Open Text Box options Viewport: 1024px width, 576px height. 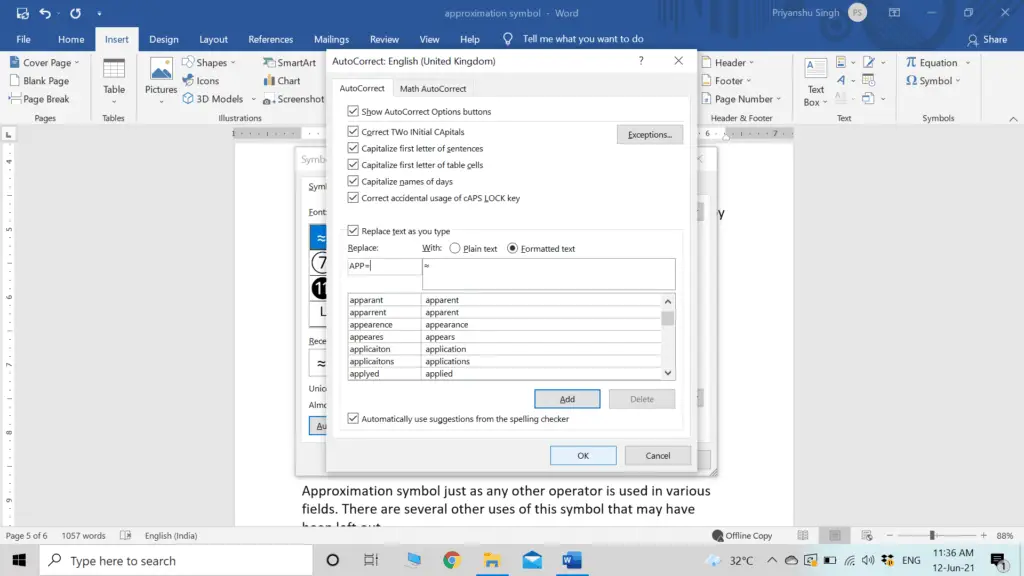[x=816, y=82]
